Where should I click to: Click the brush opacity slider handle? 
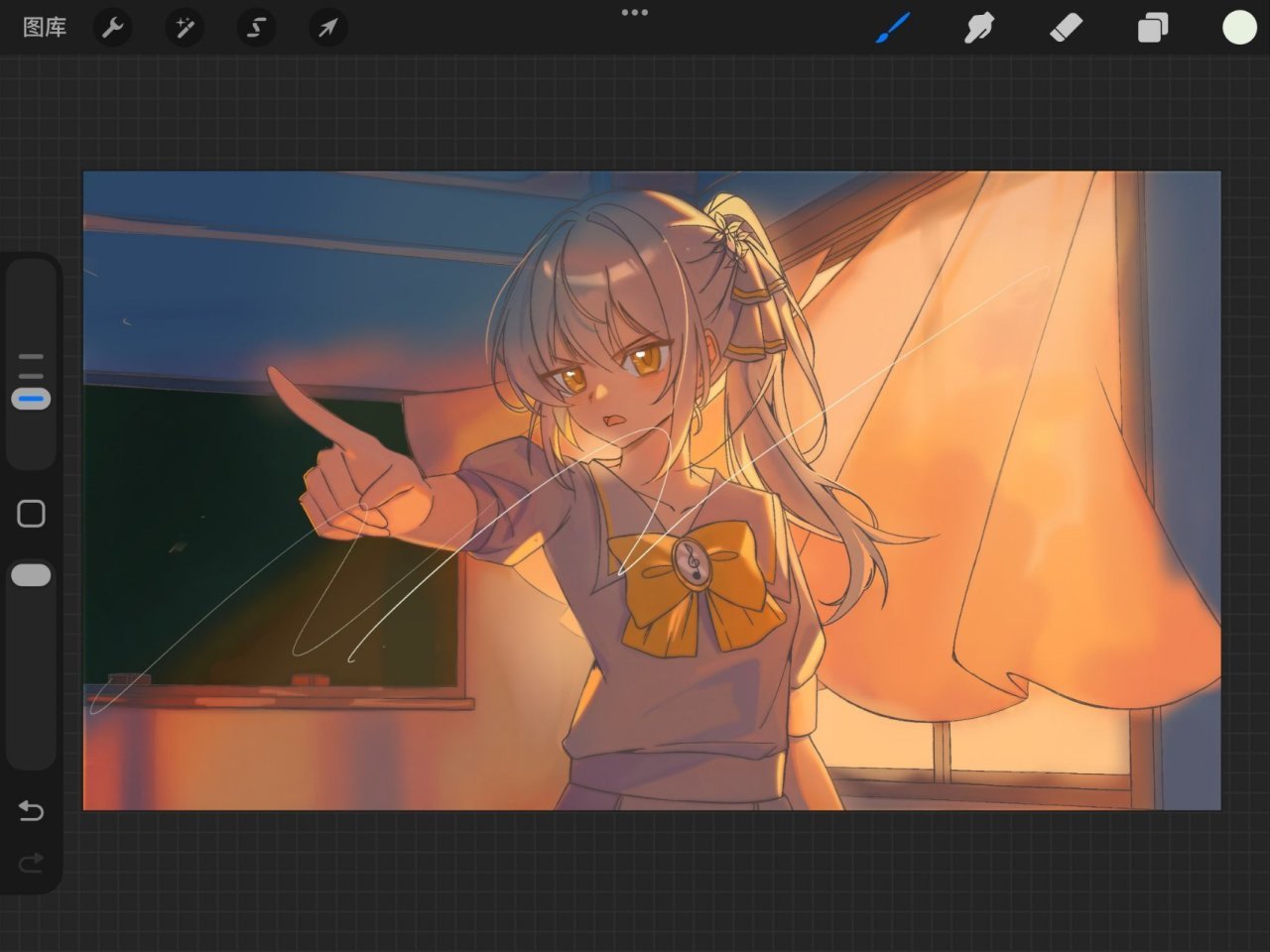coord(31,575)
